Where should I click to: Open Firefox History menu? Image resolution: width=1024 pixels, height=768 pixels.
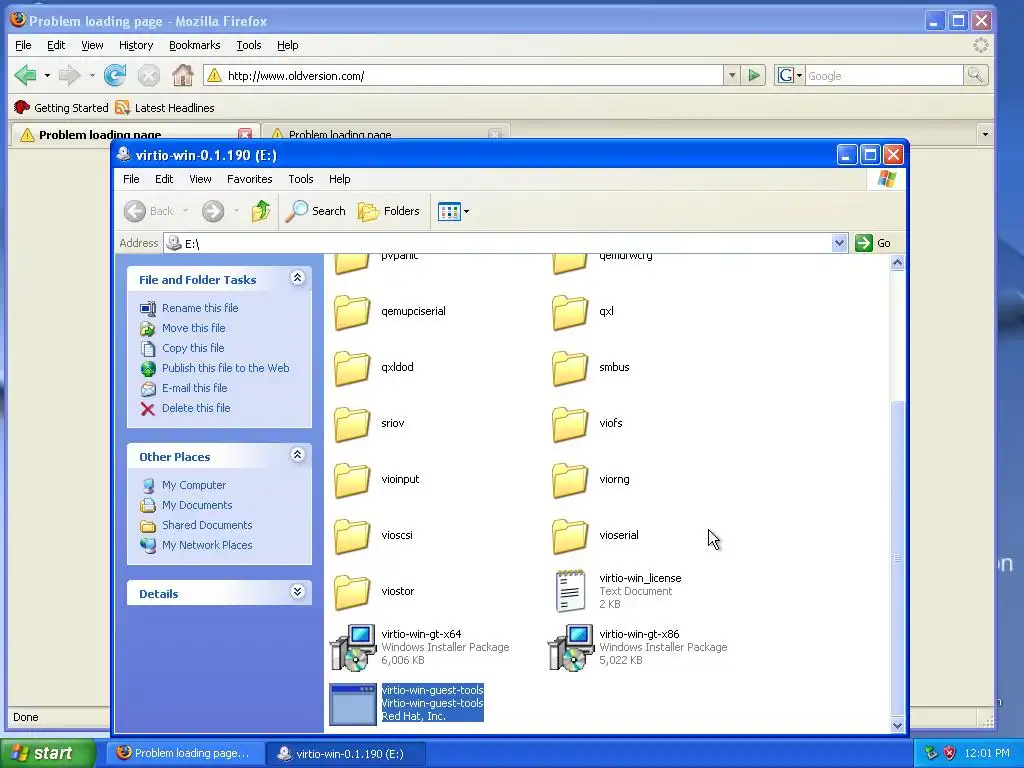[x=136, y=45]
